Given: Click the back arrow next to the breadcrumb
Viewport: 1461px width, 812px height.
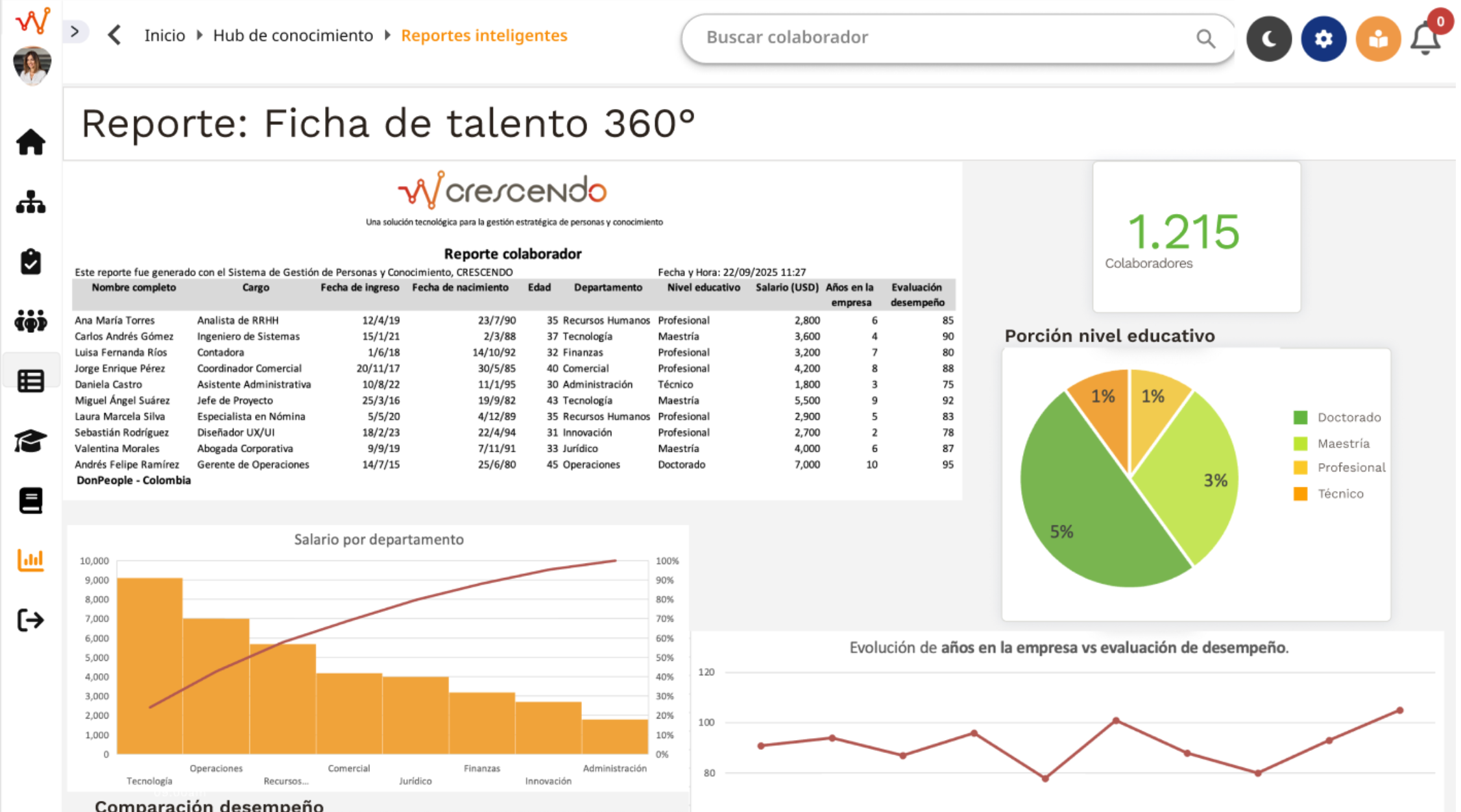Looking at the screenshot, I should coord(115,35).
